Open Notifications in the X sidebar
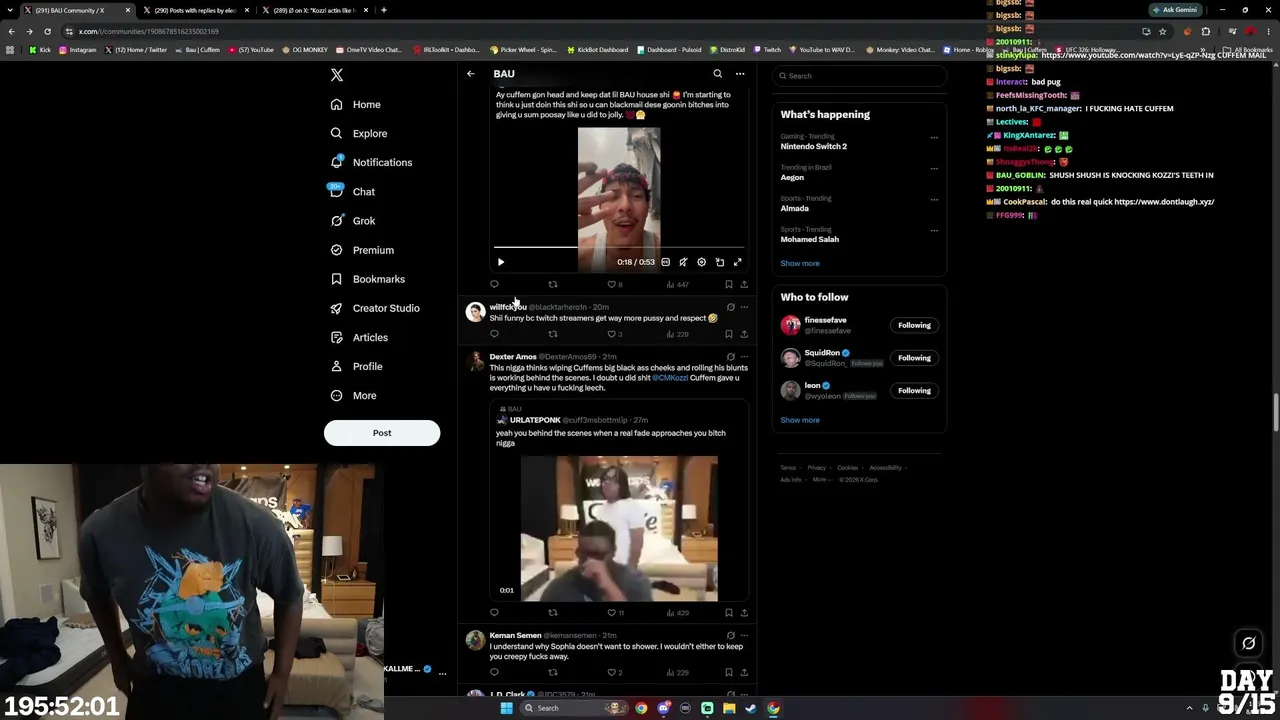The height and width of the screenshot is (720, 1280). (x=371, y=163)
